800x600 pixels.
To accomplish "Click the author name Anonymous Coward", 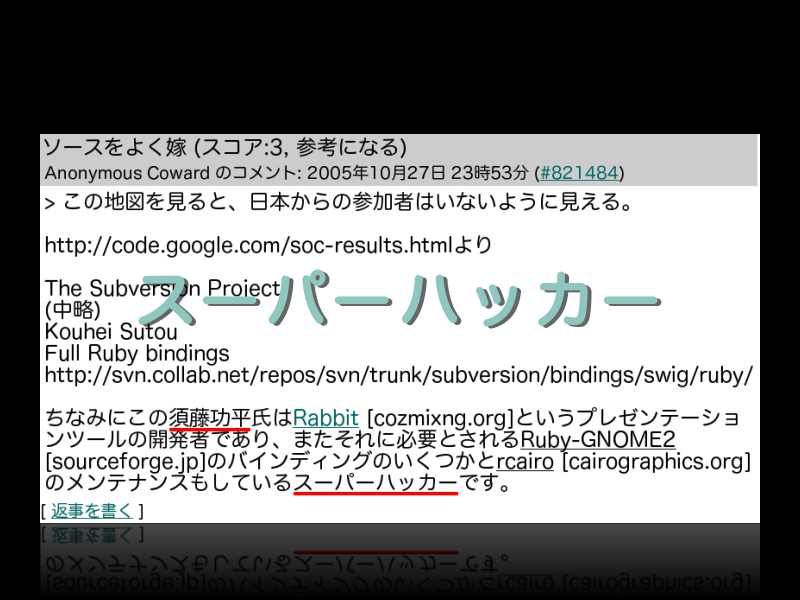I will pos(127,173).
